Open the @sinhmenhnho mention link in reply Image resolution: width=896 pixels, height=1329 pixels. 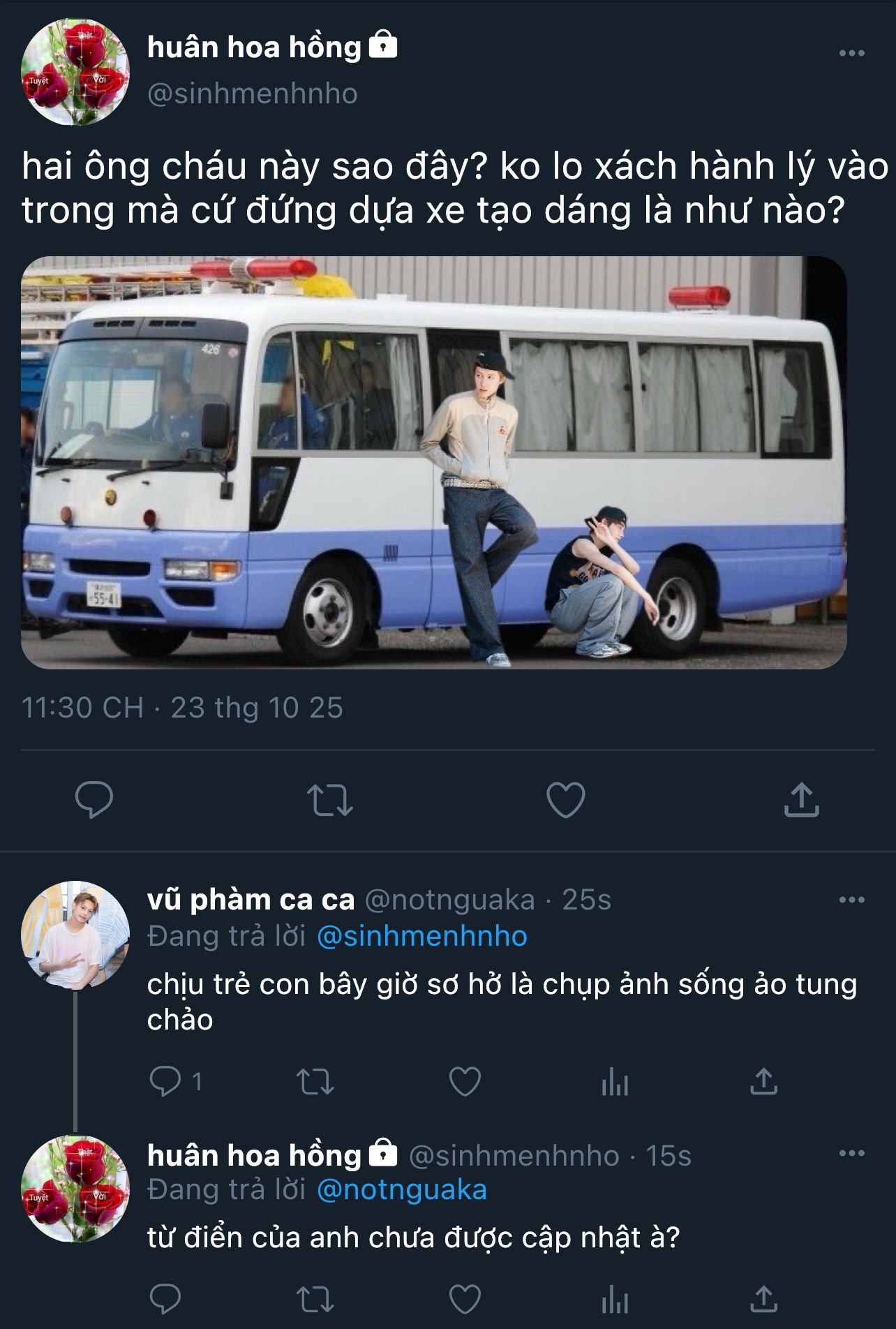click(x=422, y=936)
